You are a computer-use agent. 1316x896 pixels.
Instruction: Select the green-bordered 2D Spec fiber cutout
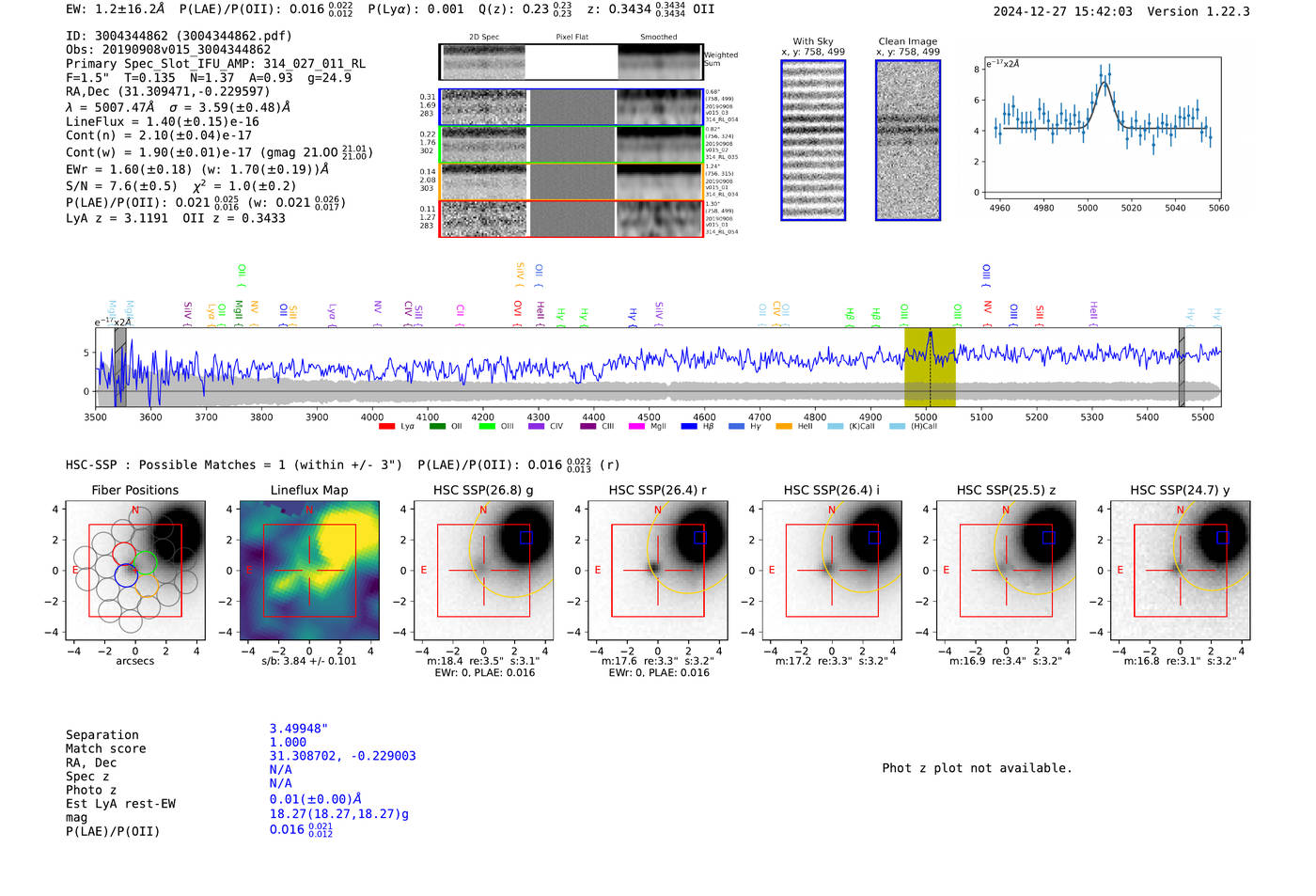coord(484,145)
